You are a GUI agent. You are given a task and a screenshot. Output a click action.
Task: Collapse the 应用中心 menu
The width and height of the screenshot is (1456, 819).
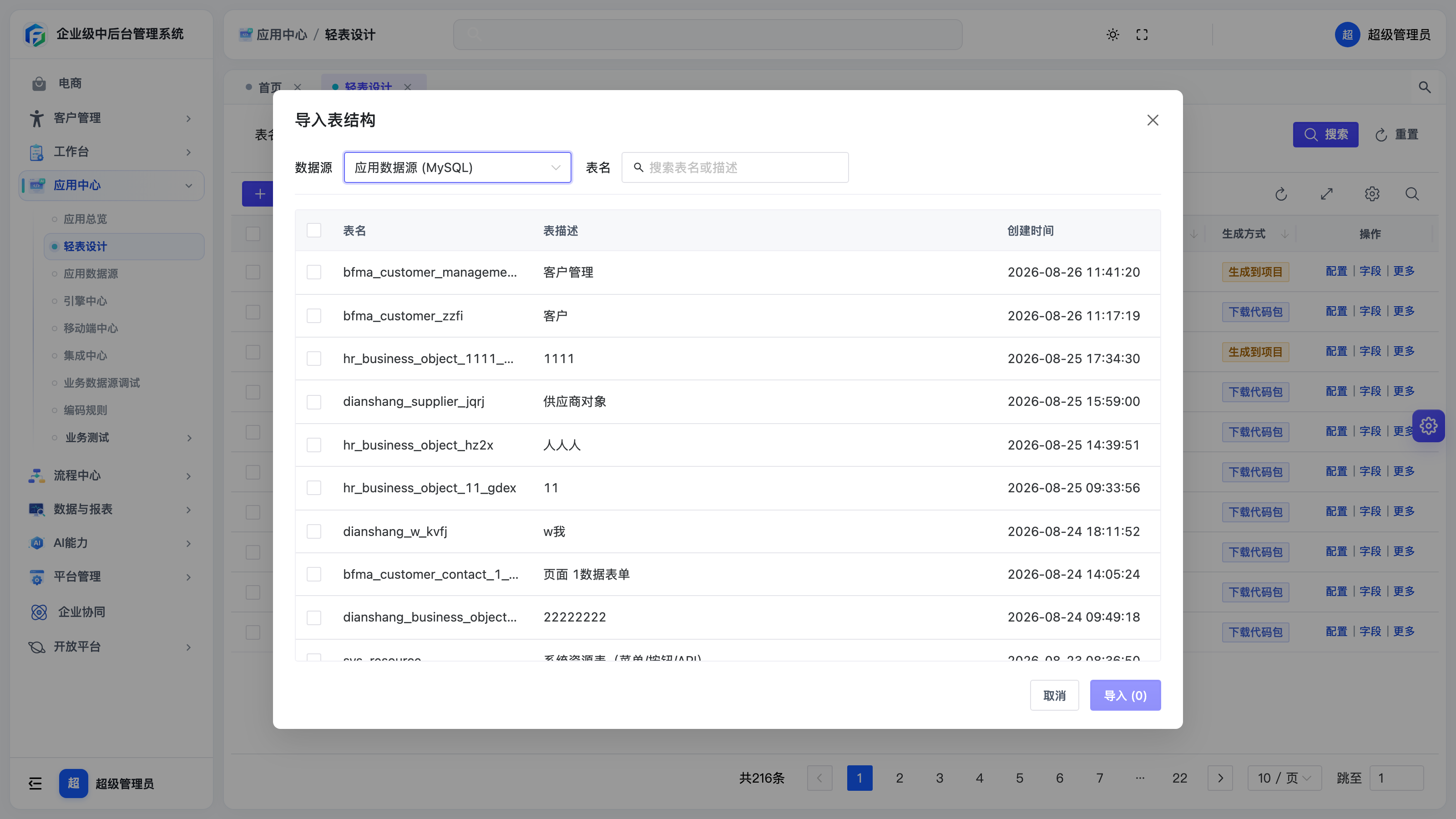pyautogui.click(x=111, y=185)
